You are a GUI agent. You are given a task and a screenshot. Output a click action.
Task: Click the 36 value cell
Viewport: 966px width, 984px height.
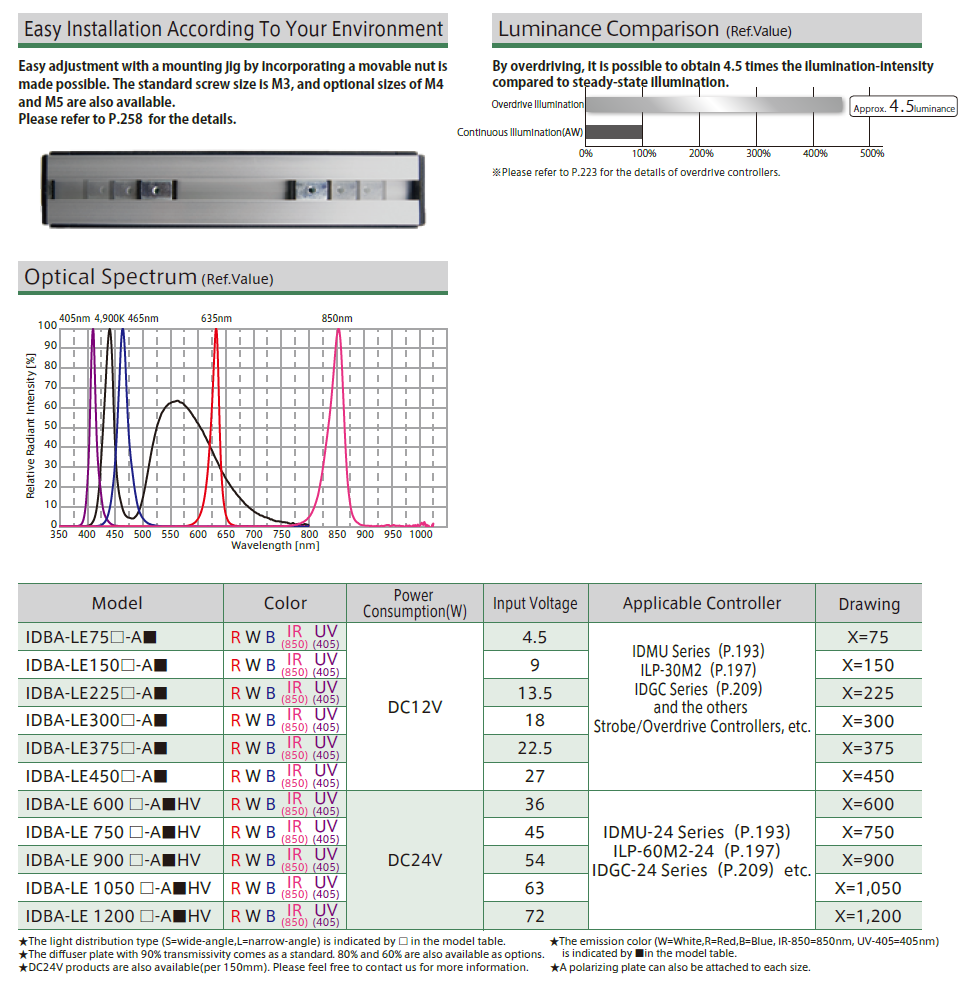pos(535,804)
